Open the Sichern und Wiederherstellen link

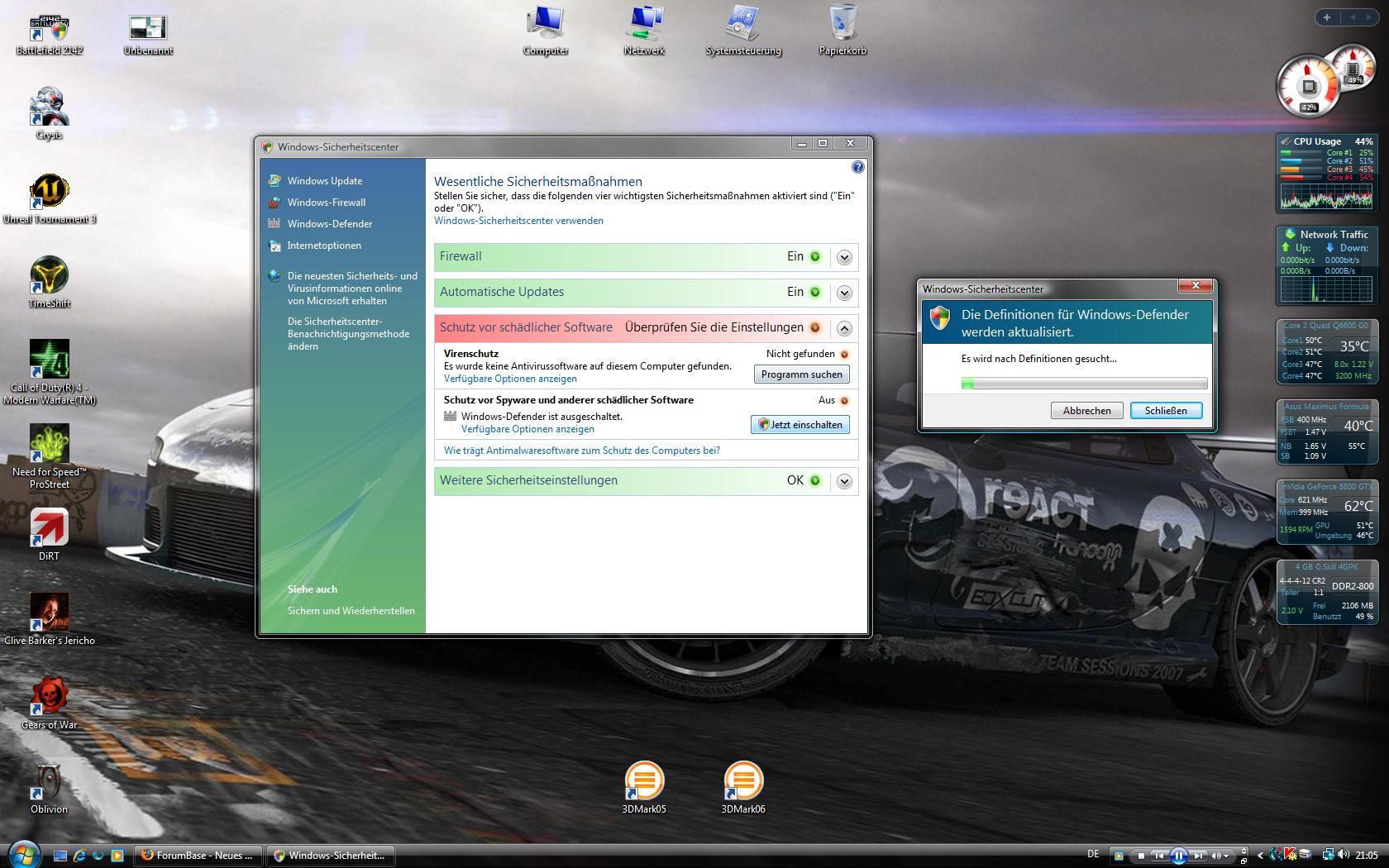point(351,611)
